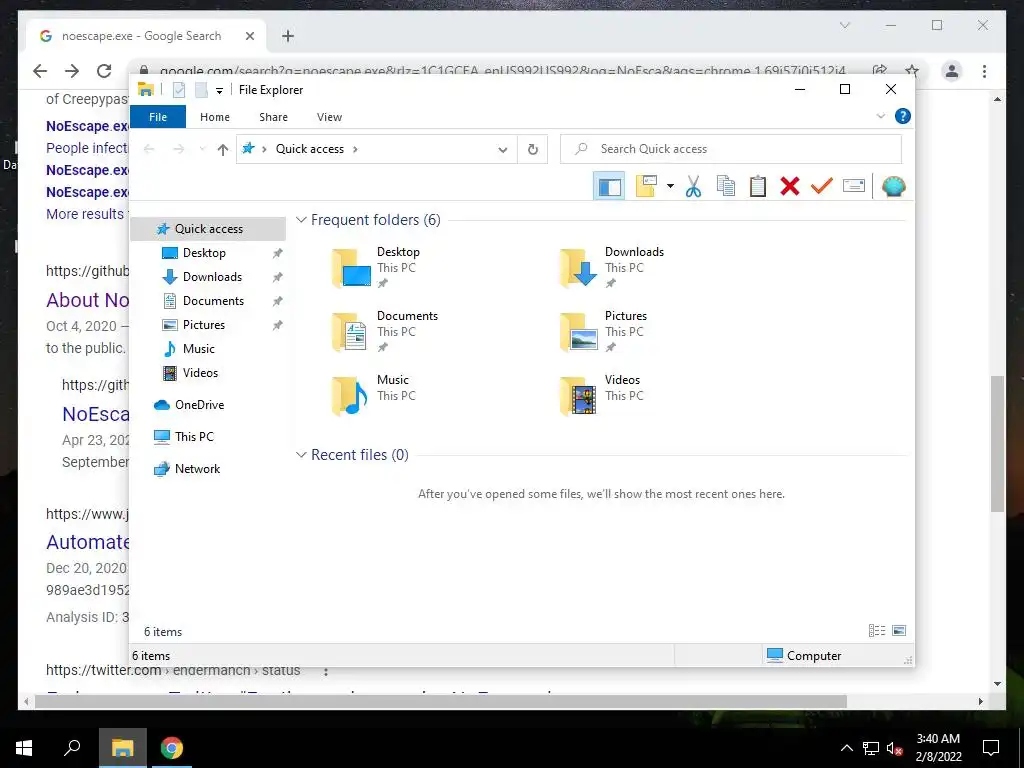Close the noescape.exe Google Search tab
This screenshot has width=1024, height=768.
(x=249, y=36)
